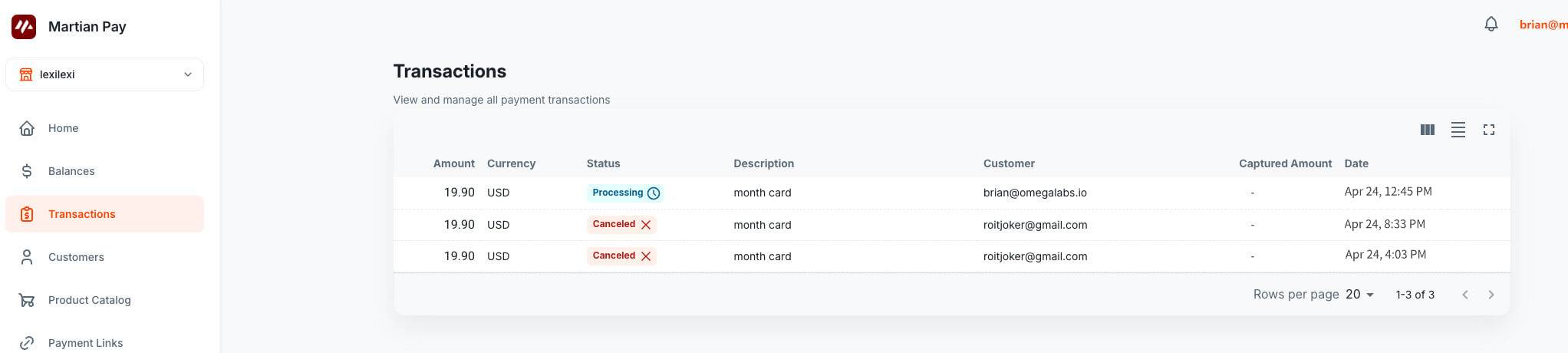Viewport: 1568px width, 353px height.
Task: Navigate to Customers section
Action: click(76, 257)
